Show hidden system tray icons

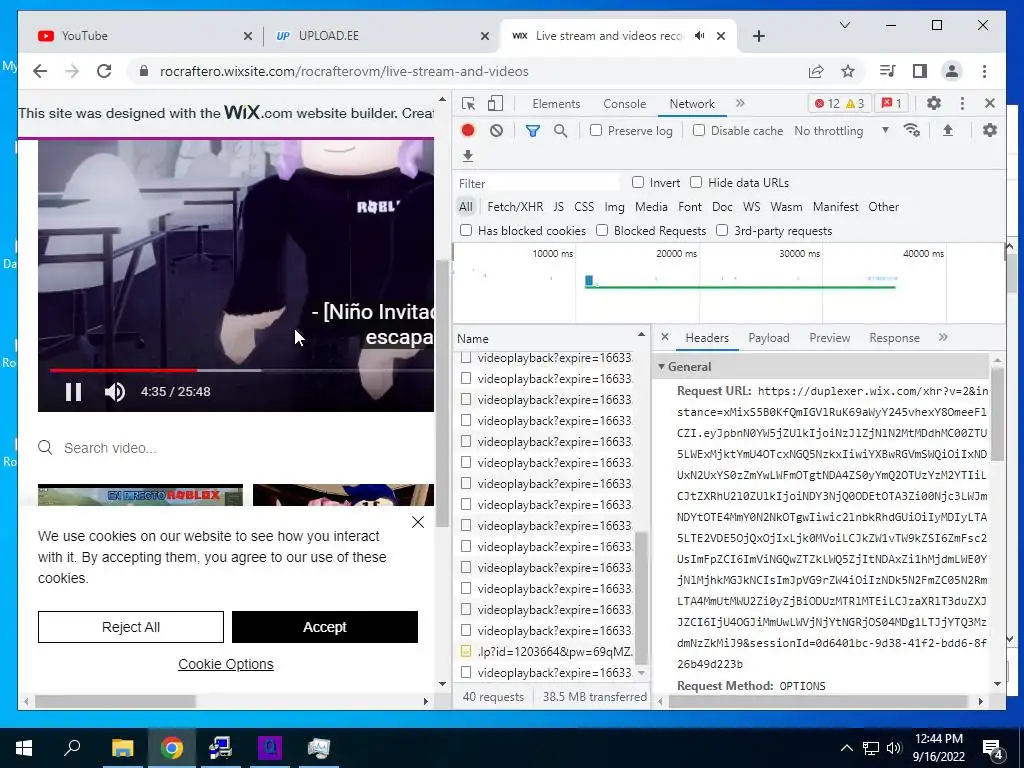point(846,748)
